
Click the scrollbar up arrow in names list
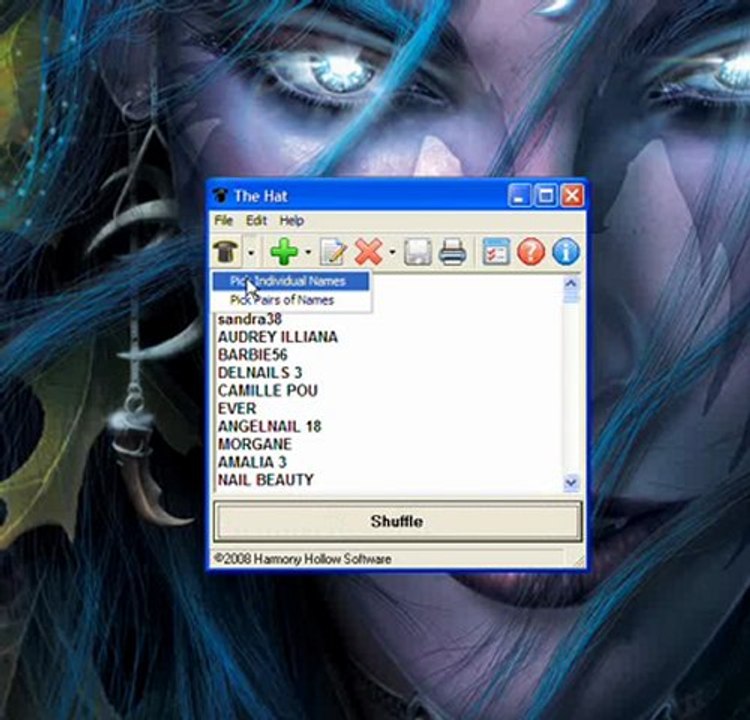(x=571, y=284)
